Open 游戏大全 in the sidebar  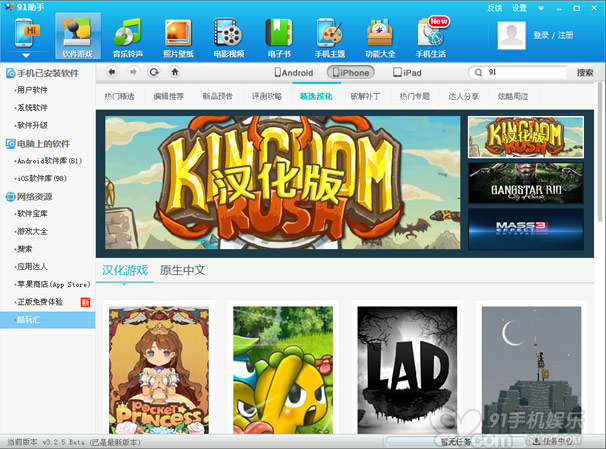click(x=32, y=231)
